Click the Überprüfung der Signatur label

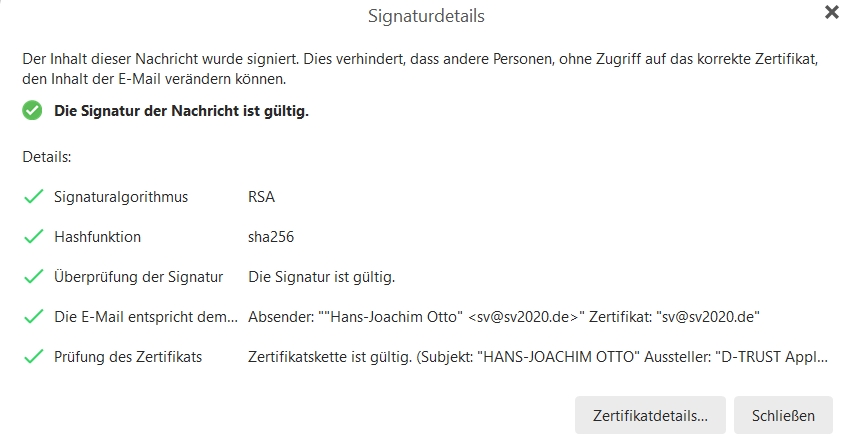coord(139,277)
